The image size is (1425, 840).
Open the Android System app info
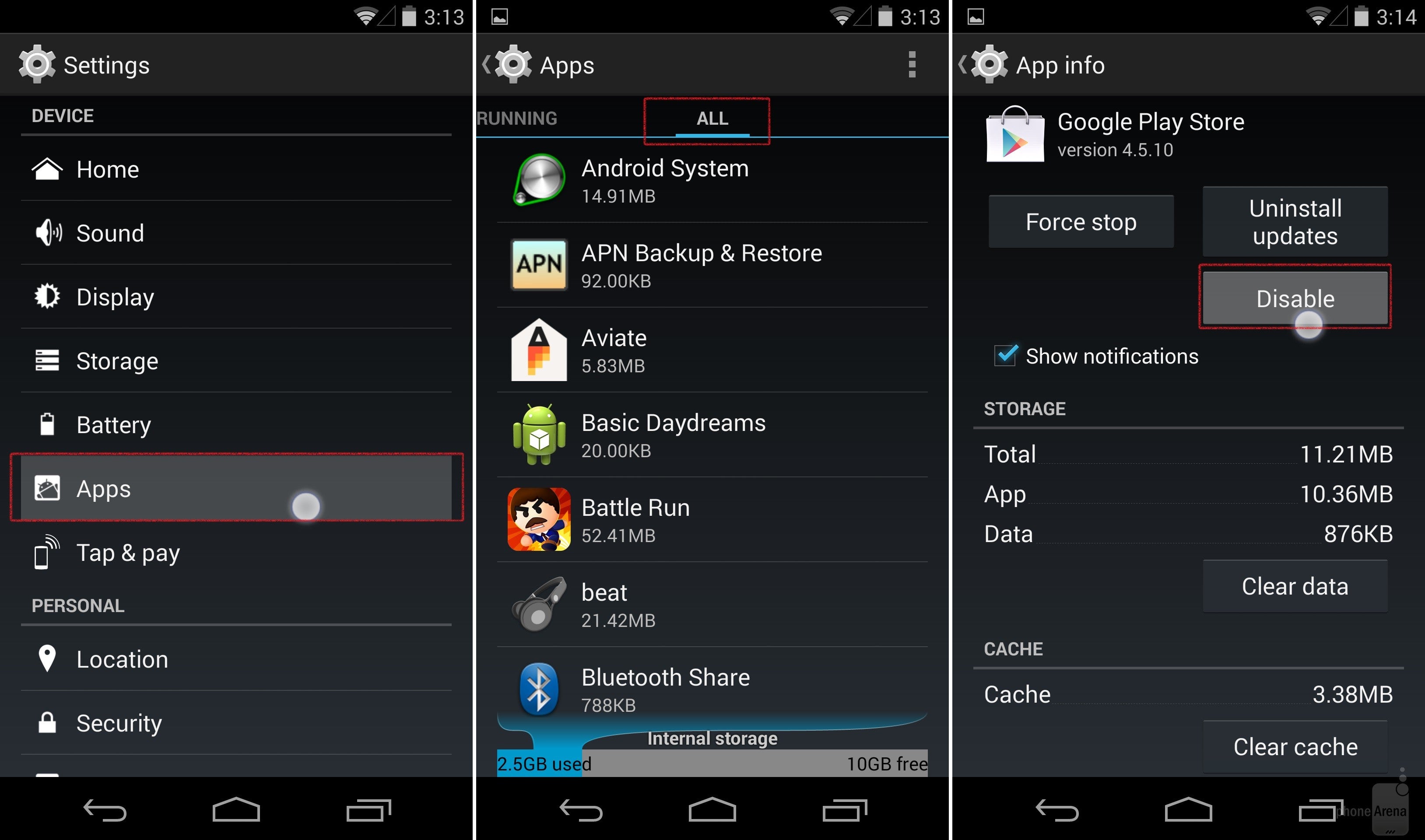710,180
